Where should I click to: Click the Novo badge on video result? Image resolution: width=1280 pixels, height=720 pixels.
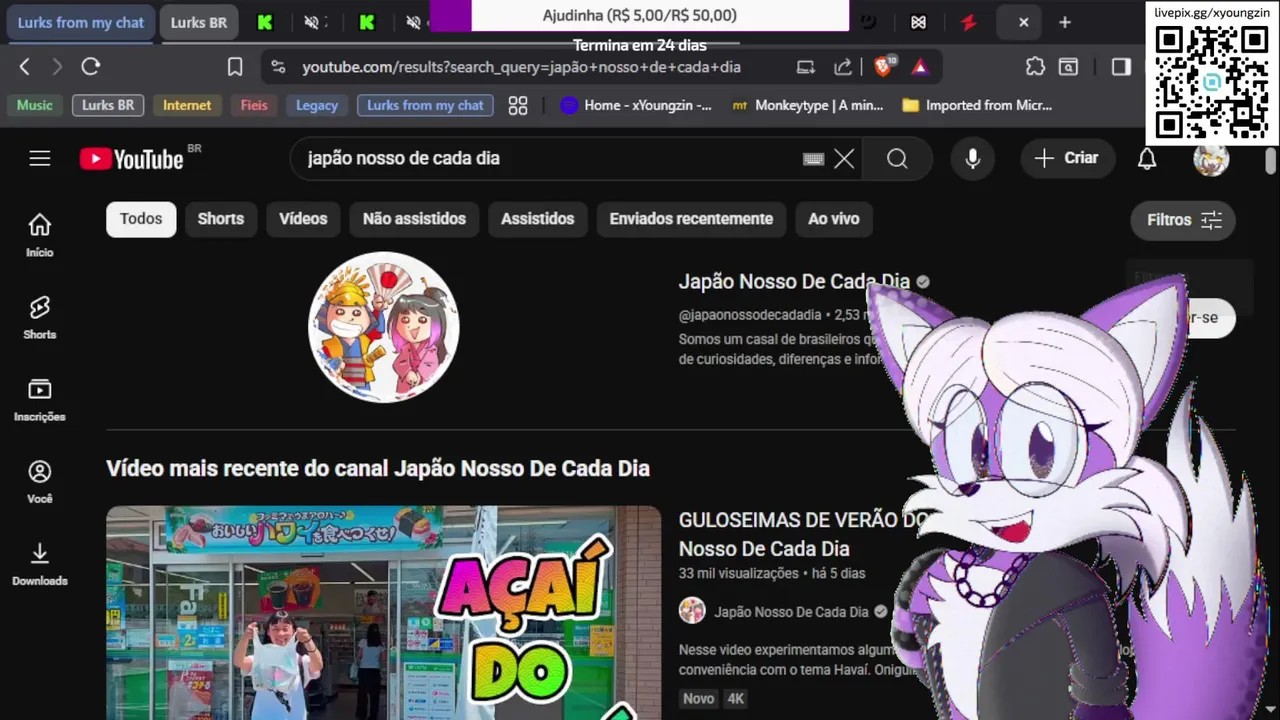[699, 699]
